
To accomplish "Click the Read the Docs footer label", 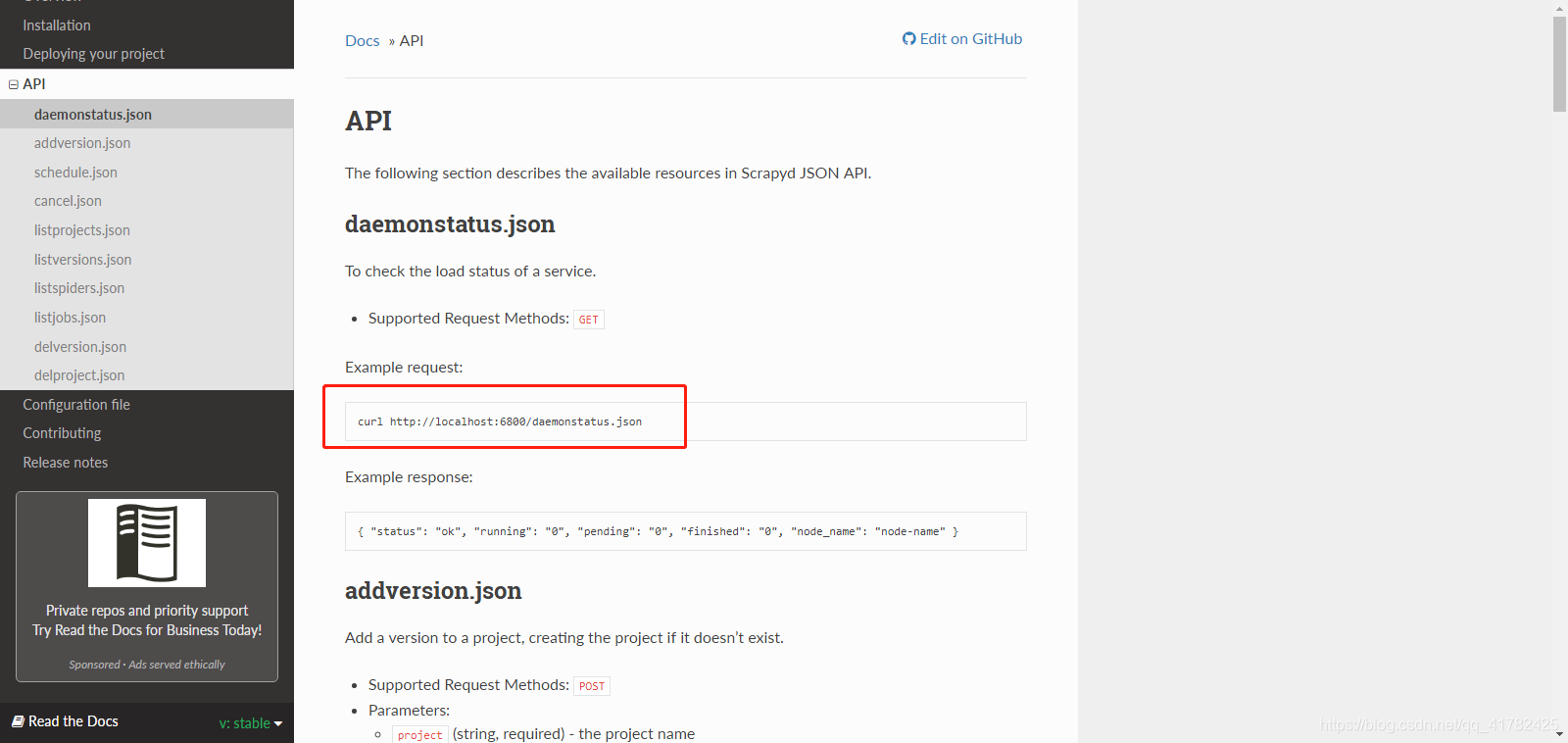I will 73,721.
